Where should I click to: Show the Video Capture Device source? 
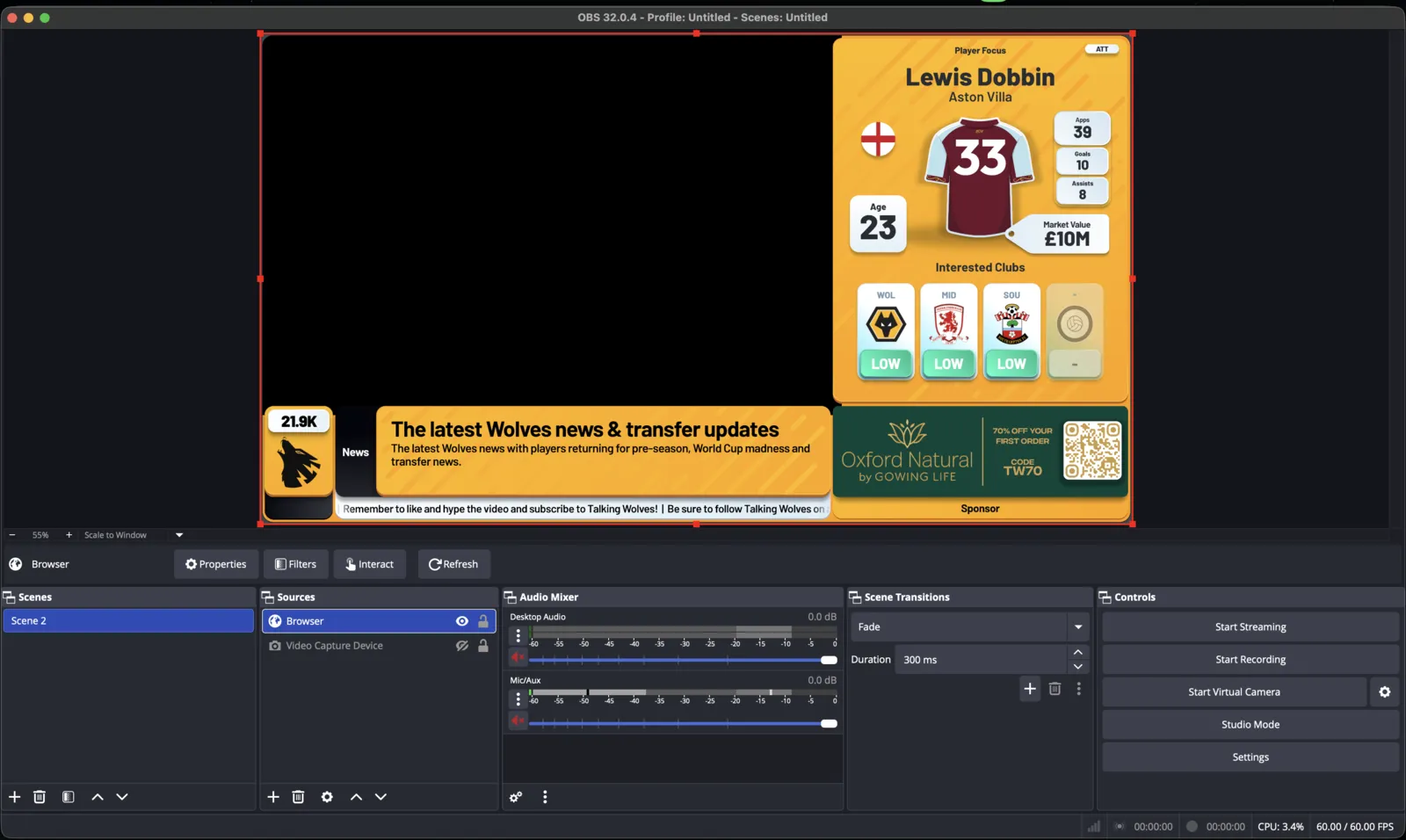462,646
